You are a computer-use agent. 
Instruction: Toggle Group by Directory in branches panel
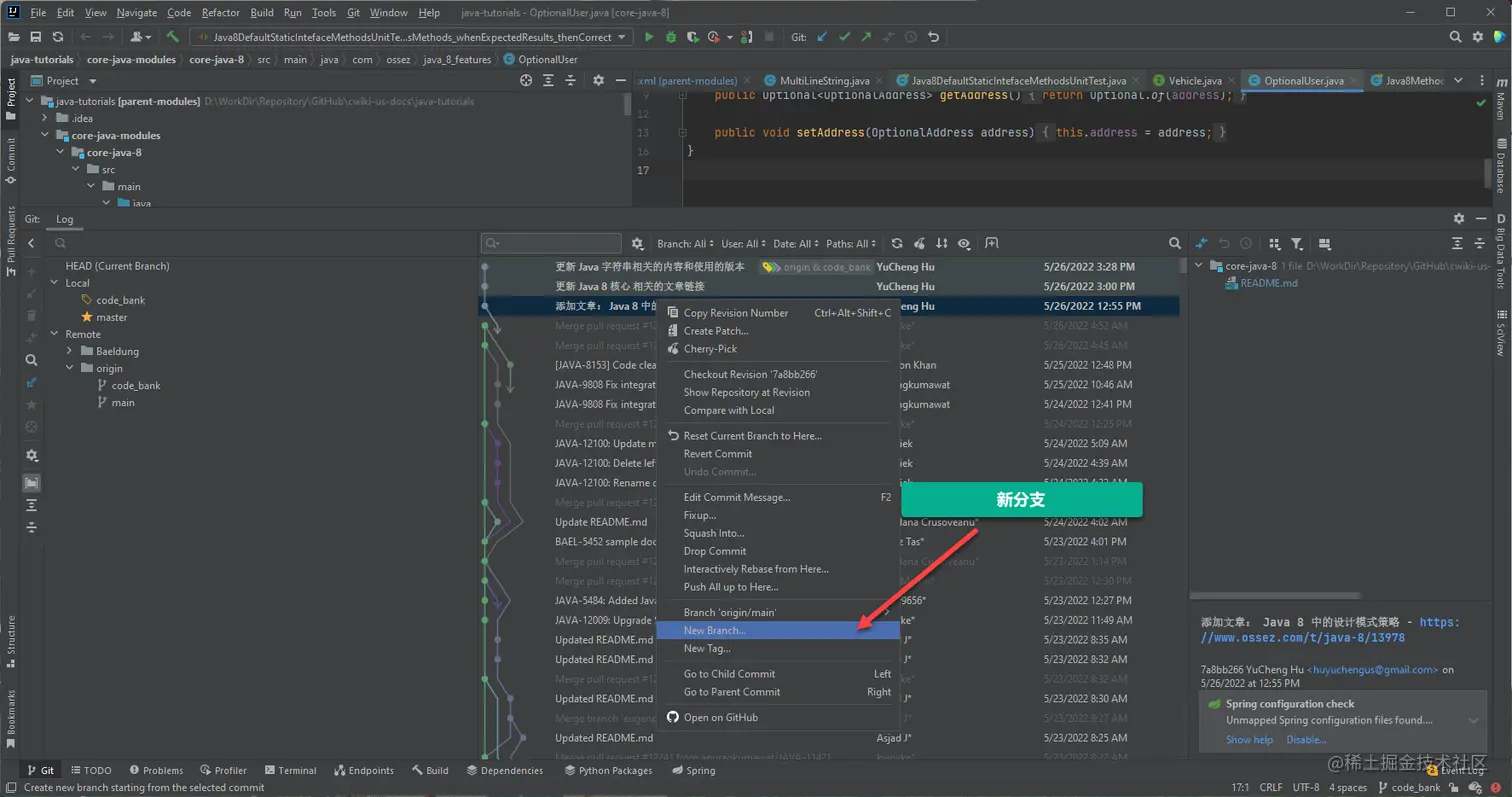coord(32,483)
